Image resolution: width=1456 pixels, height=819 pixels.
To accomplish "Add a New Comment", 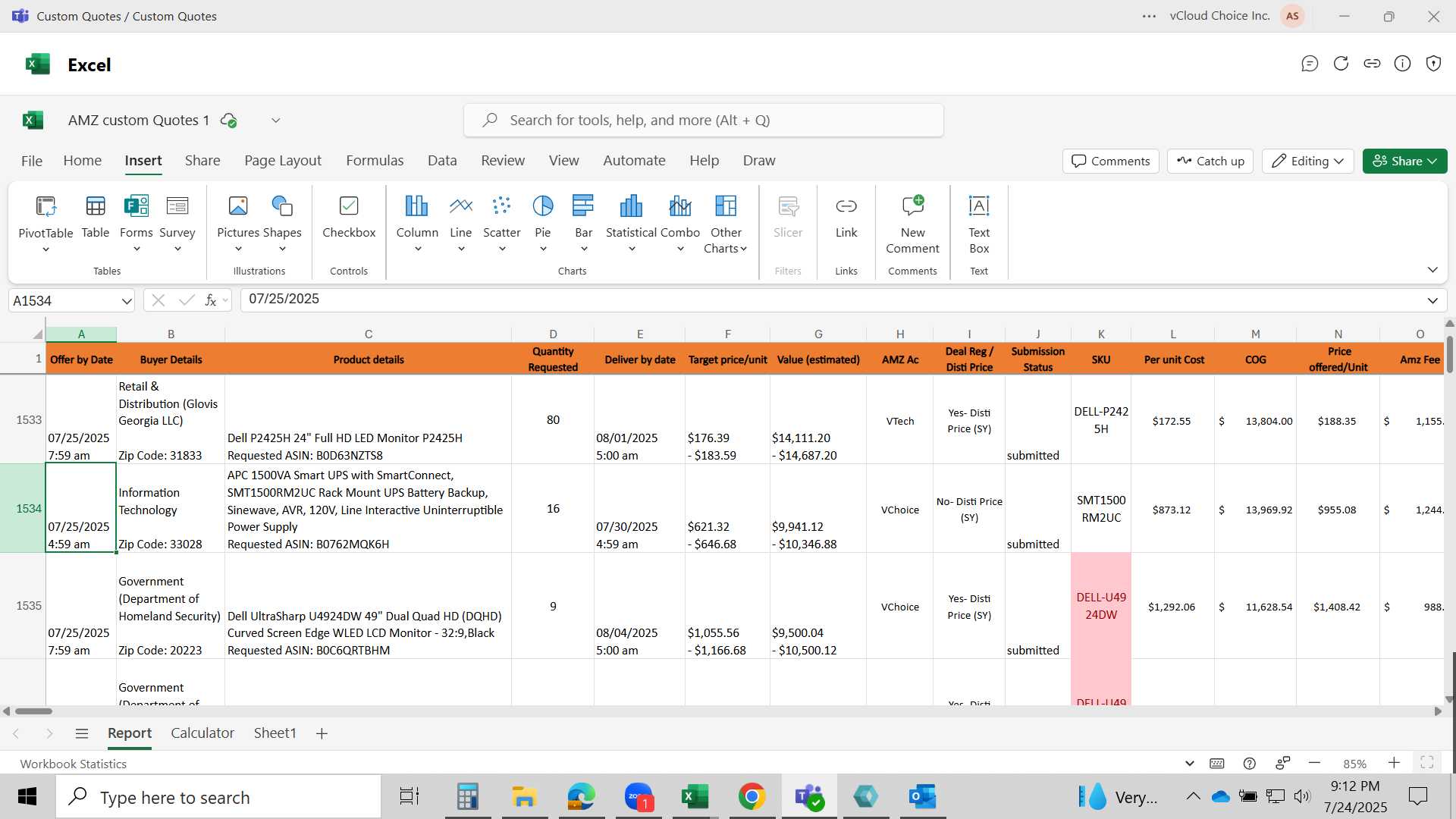I will pos(912,224).
